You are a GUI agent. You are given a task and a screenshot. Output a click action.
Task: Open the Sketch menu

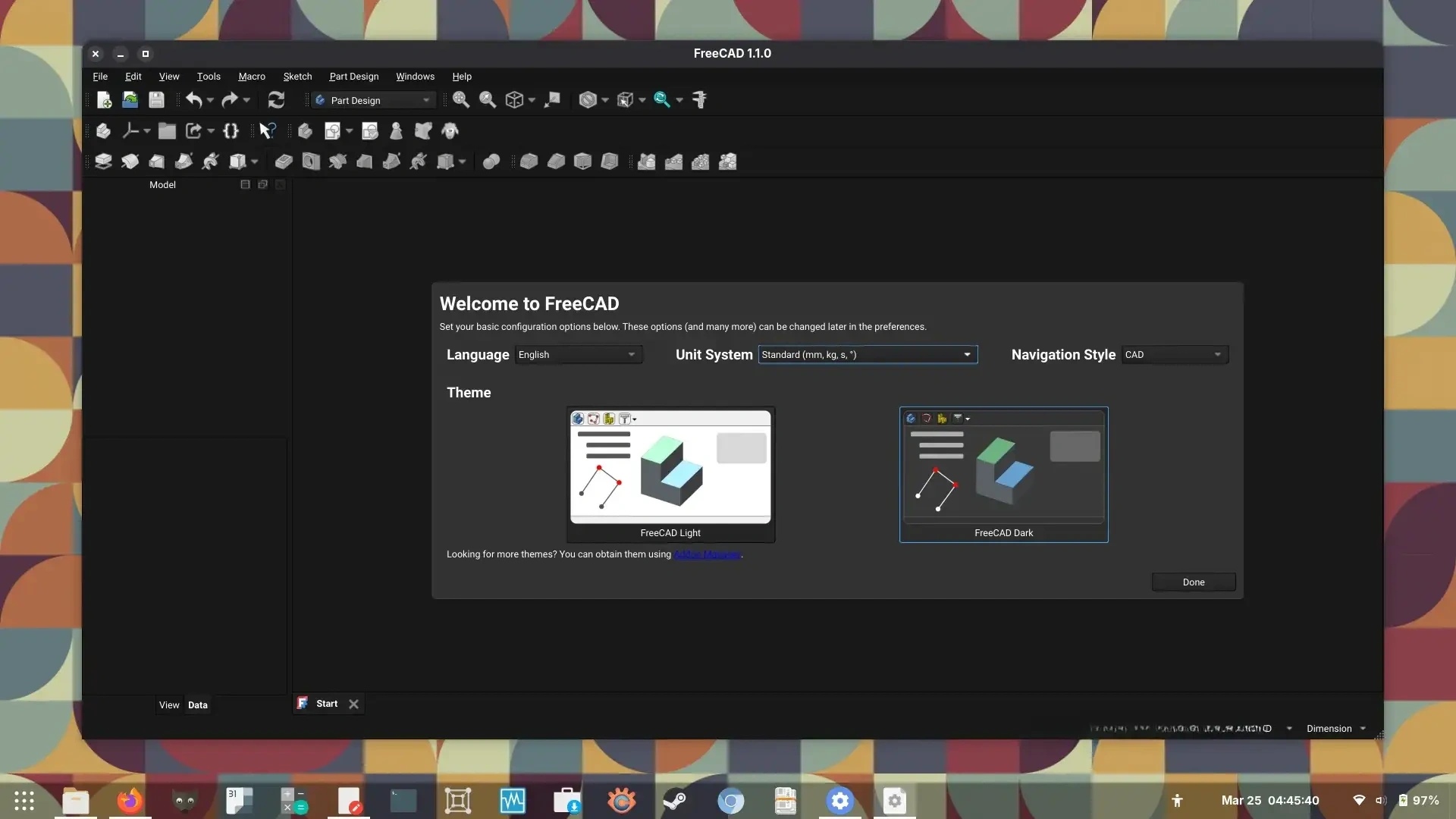click(x=297, y=77)
